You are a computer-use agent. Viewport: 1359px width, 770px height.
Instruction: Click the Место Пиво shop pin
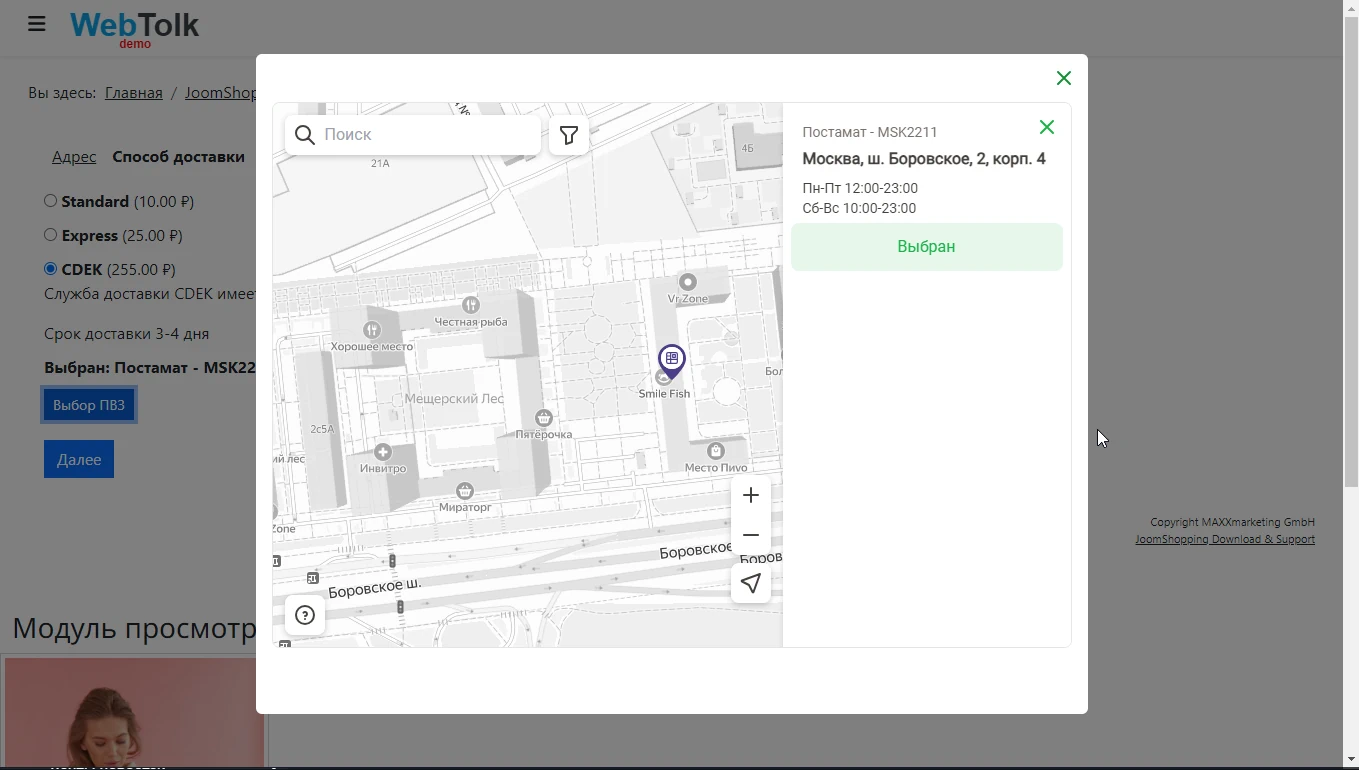pos(716,451)
